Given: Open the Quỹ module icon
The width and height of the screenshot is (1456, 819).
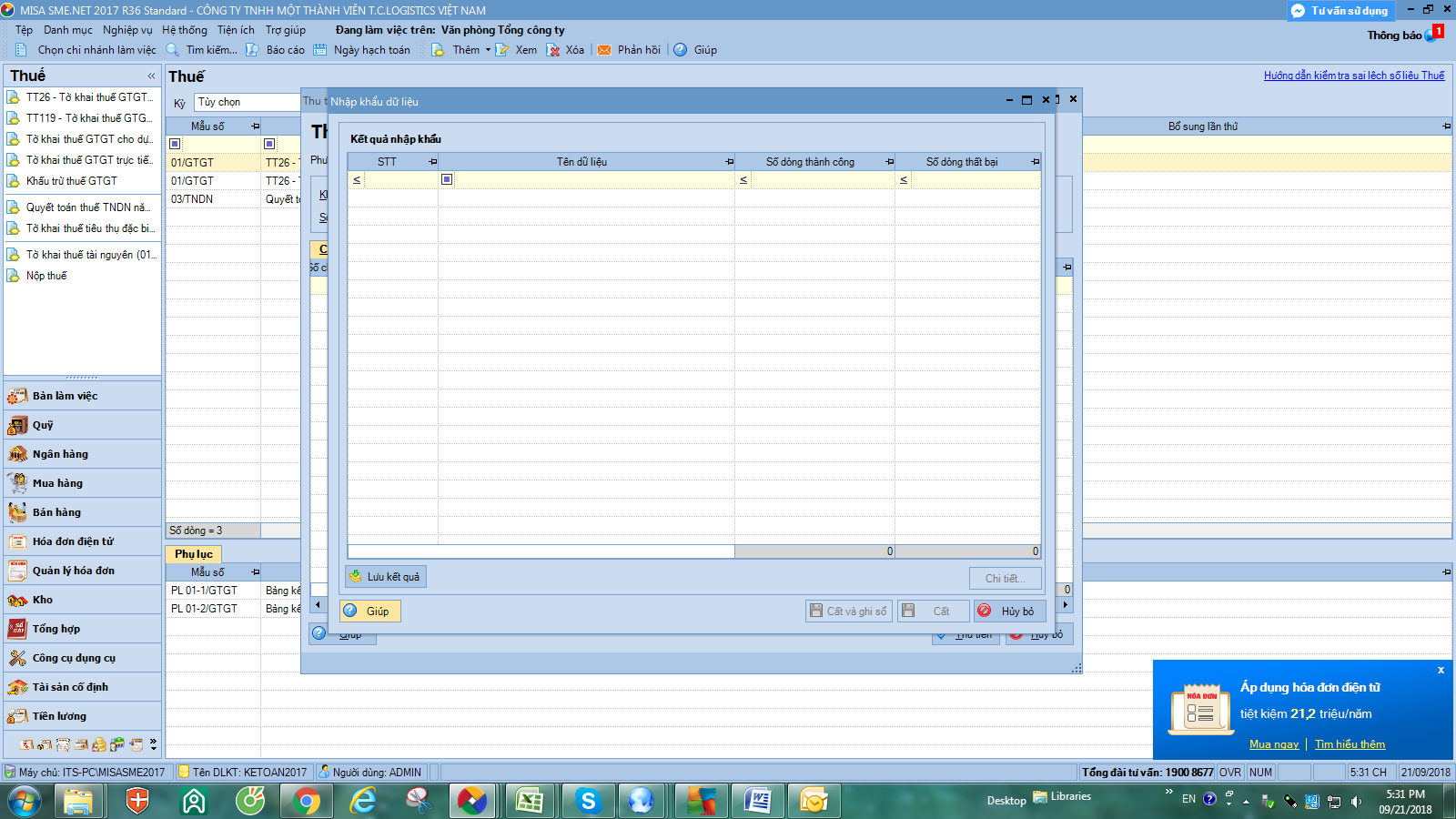Looking at the screenshot, I should (17, 425).
